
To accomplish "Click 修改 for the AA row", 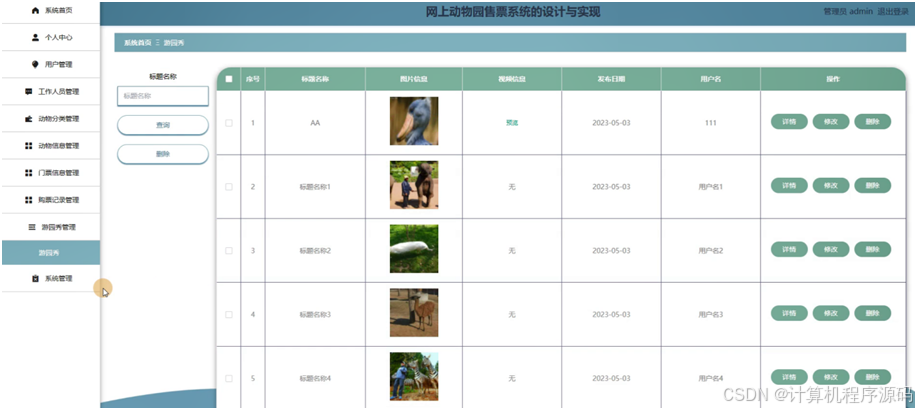I will coord(831,122).
